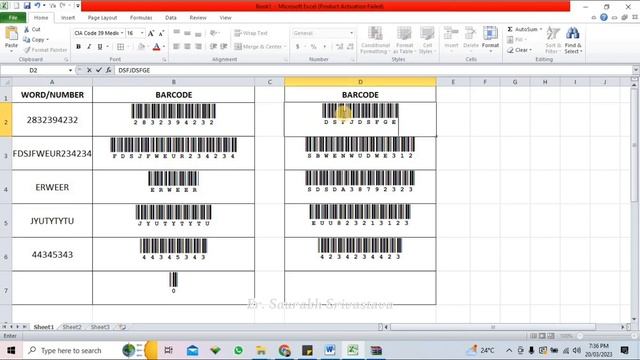The image size is (640, 360).
Task: Select cell containing 2832394232
Action: pos(52,120)
